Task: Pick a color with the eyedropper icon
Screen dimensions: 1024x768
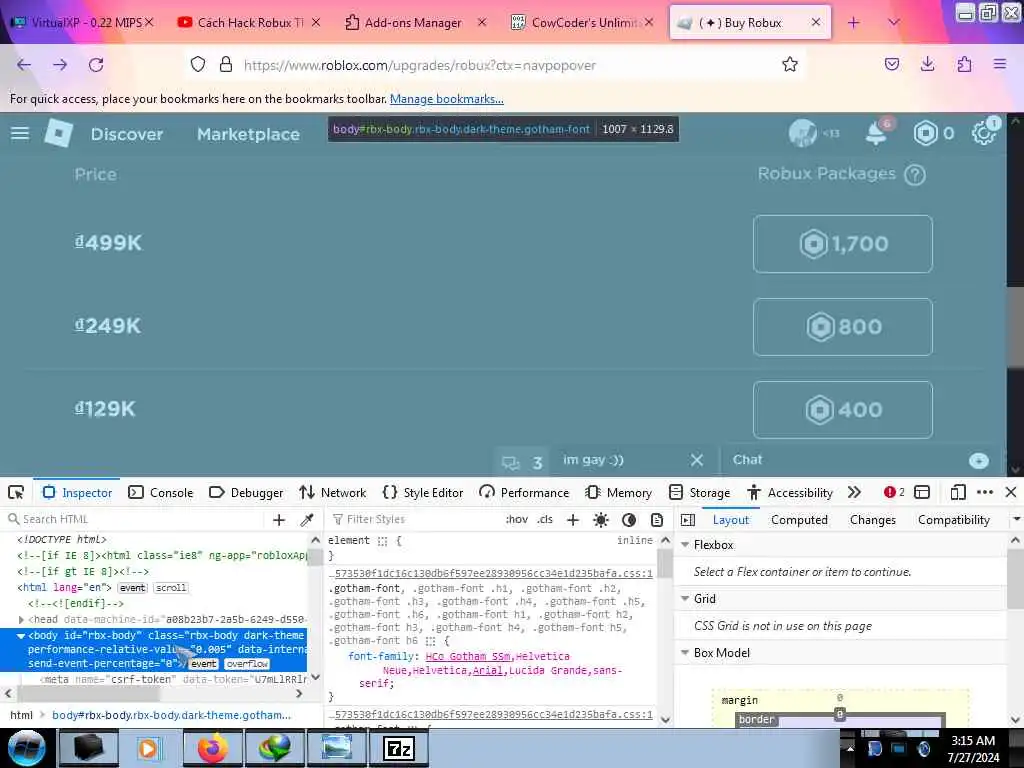Action: (x=307, y=519)
